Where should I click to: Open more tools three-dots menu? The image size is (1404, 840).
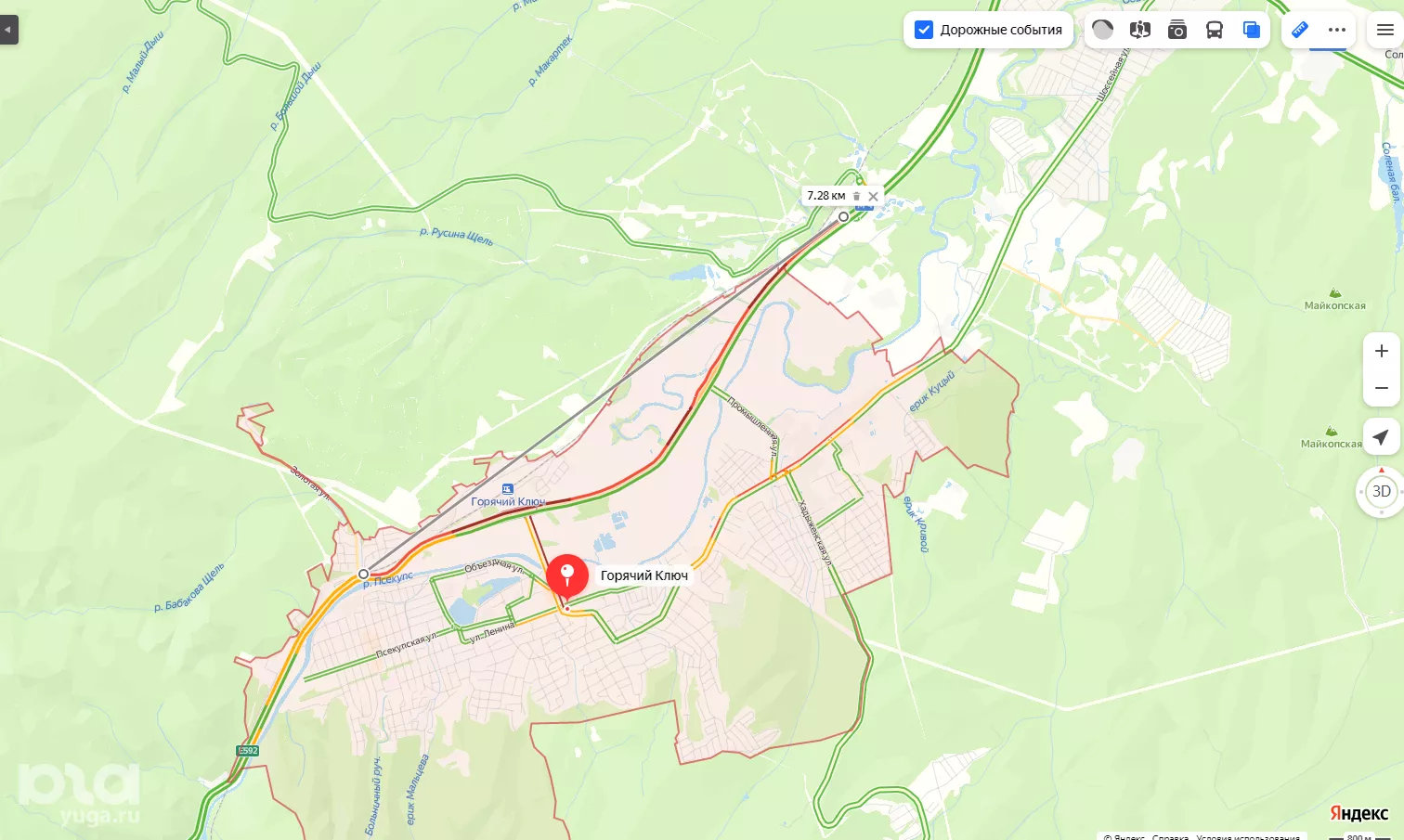tap(1337, 30)
